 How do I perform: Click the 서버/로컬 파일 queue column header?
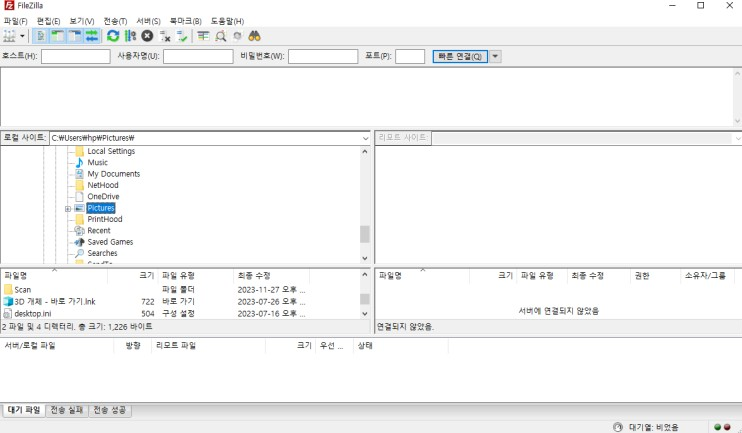coord(57,345)
